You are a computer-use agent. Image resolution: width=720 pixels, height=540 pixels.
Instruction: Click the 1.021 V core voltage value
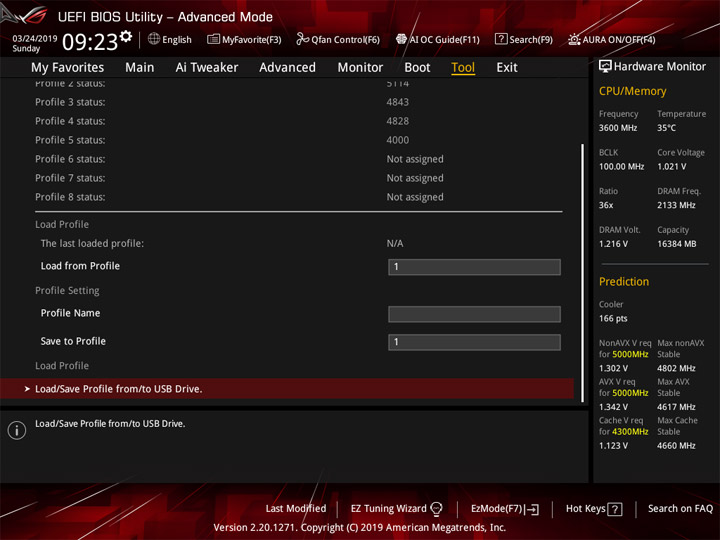[x=672, y=166]
